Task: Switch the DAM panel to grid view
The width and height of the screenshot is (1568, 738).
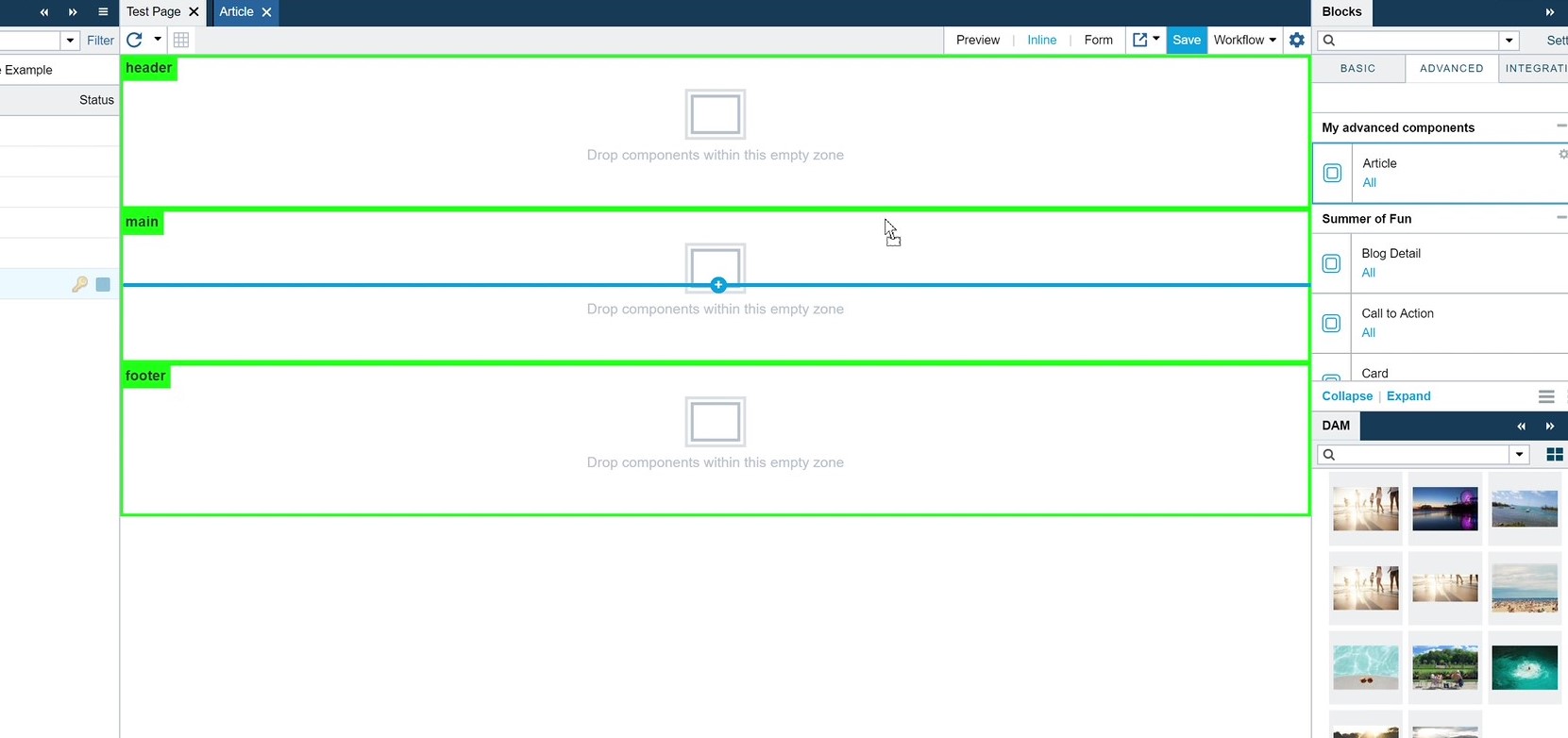Action: point(1555,455)
